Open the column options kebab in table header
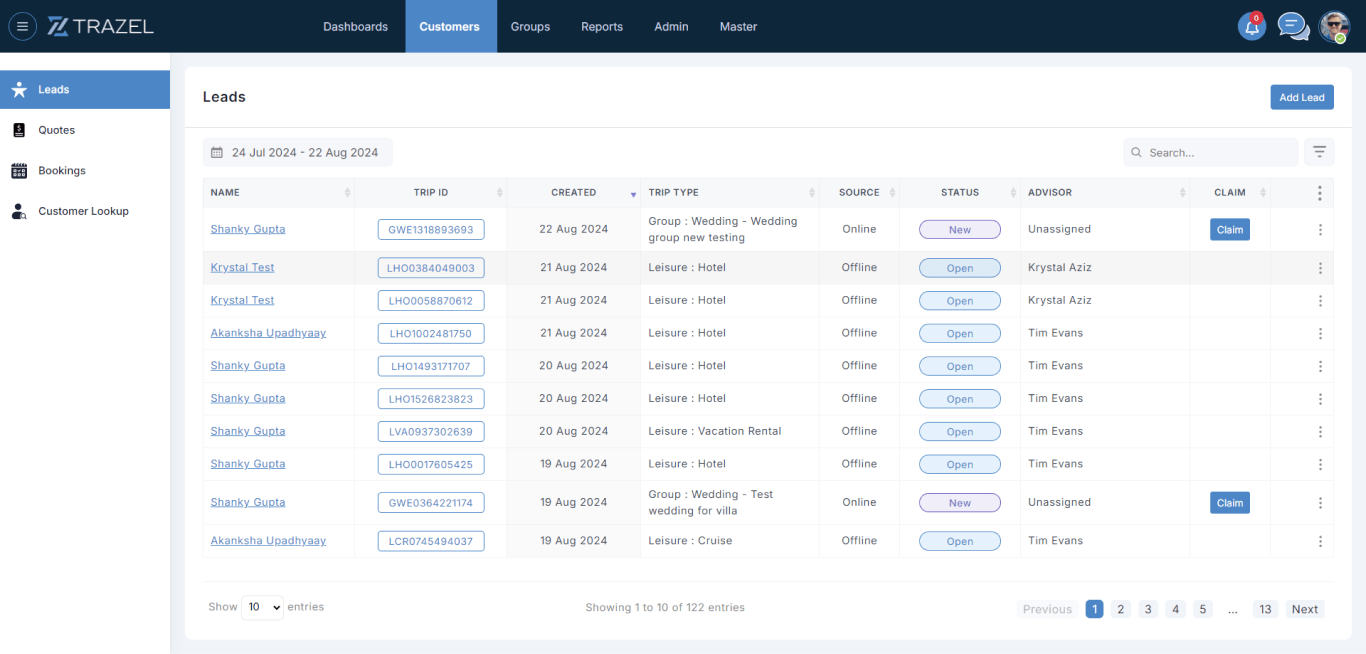Viewport: 1366px width, 654px height. (1319, 193)
